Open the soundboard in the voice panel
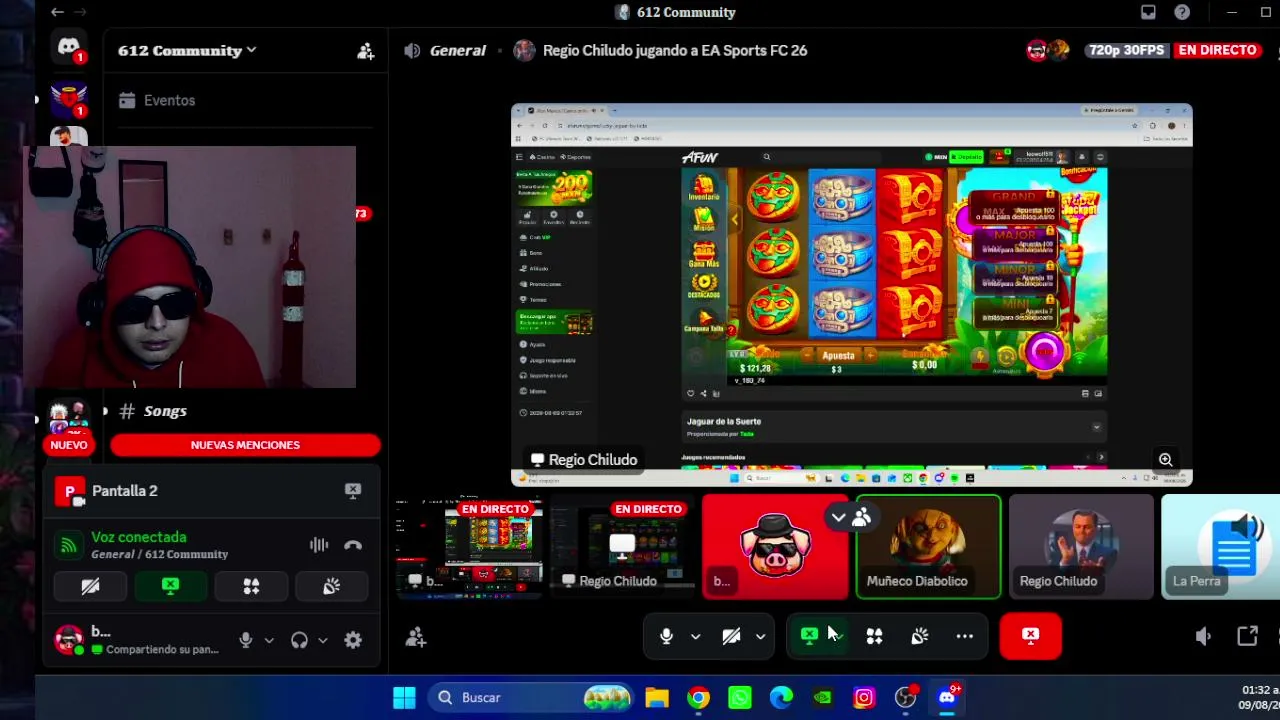 [331, 587]
